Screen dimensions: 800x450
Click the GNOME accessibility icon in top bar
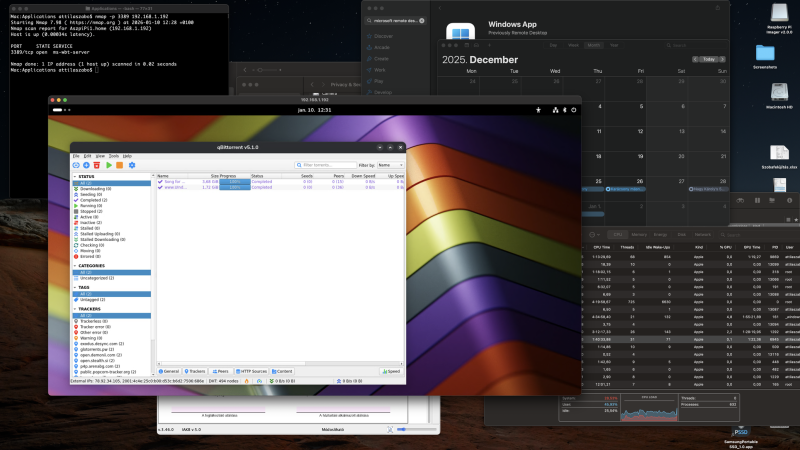(539, 108)
